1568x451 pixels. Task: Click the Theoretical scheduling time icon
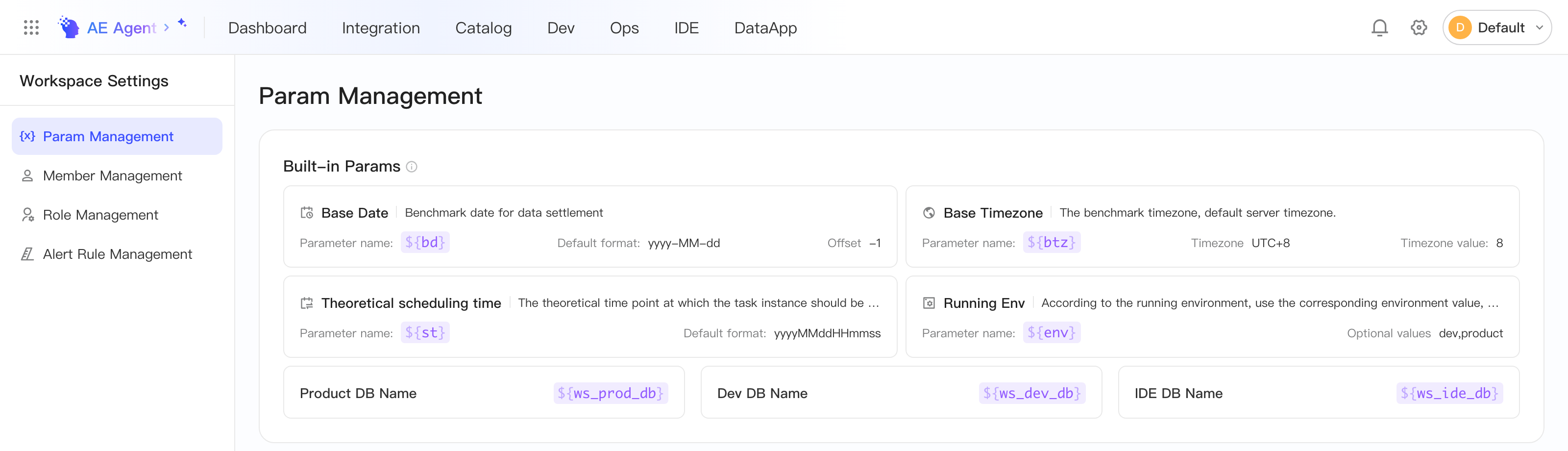pyautogui.click(x=307, y=302)
